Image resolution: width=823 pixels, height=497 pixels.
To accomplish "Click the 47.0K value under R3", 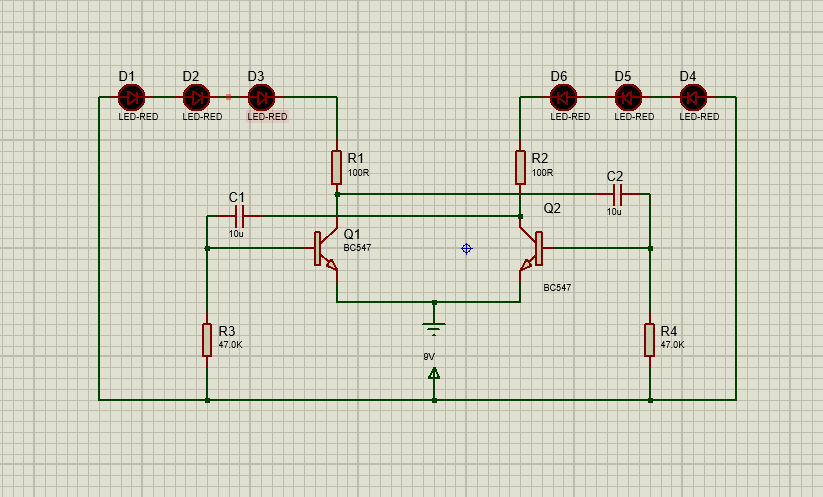I will [230, 345].
